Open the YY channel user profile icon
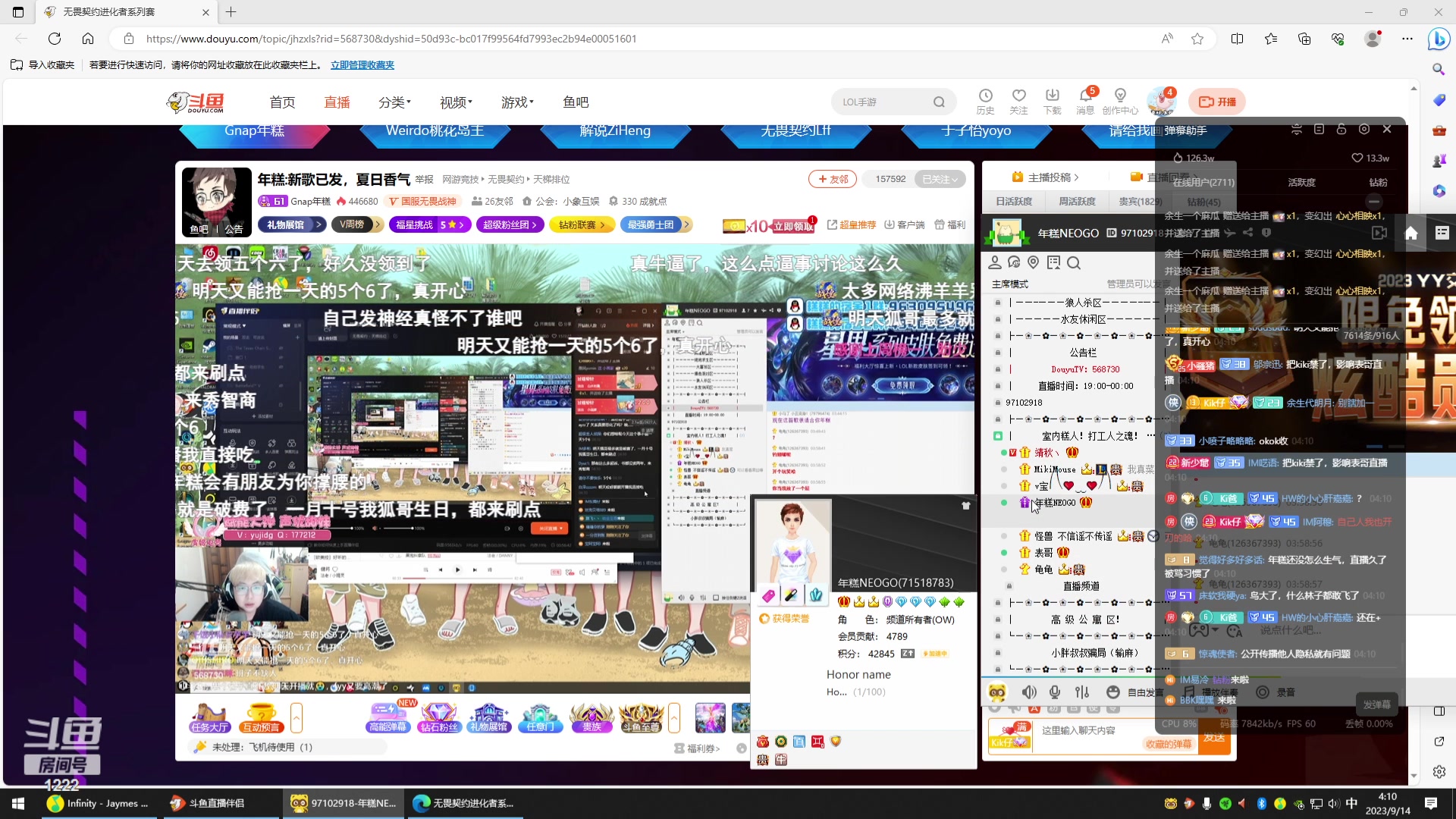The image size is (1456, 819). pos(995,262)
